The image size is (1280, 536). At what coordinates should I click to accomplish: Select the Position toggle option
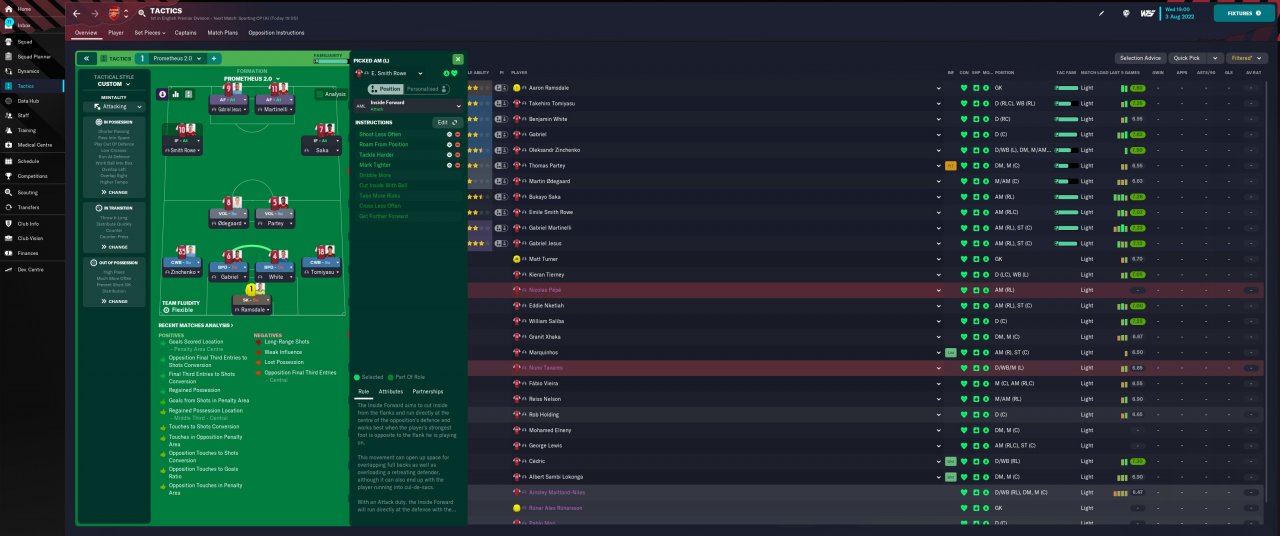point(386,89)
